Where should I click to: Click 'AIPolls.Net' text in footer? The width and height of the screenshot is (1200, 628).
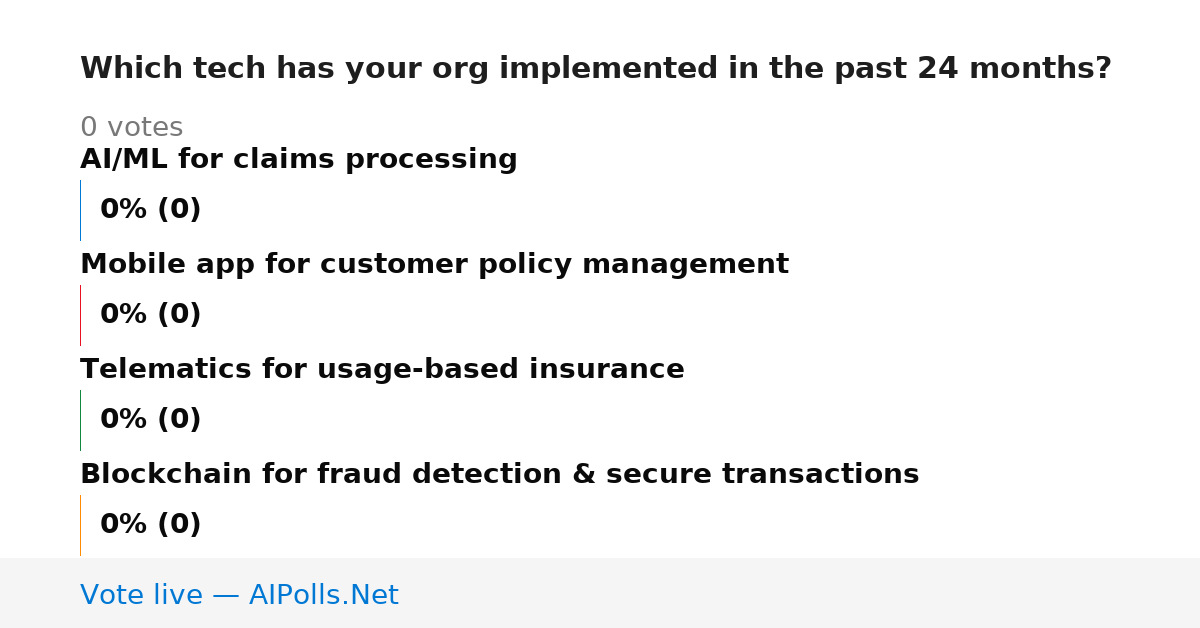tap(323, 596)
